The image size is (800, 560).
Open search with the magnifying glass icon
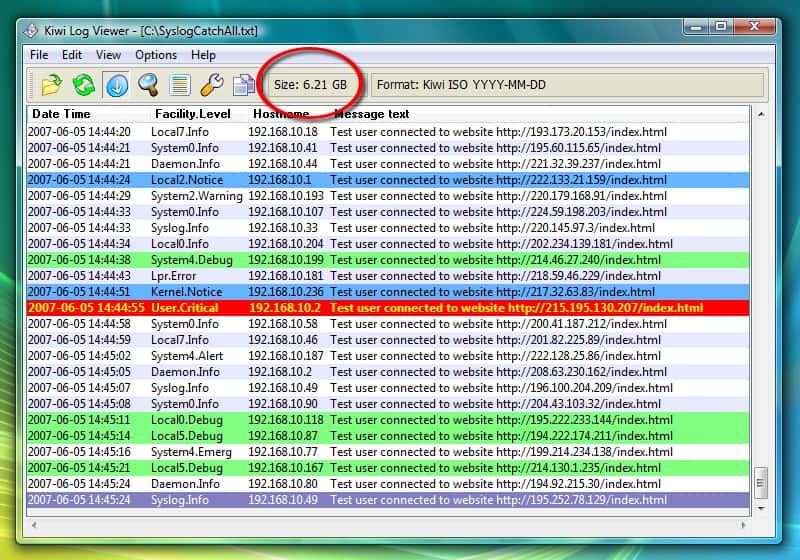tap(149, 85)
